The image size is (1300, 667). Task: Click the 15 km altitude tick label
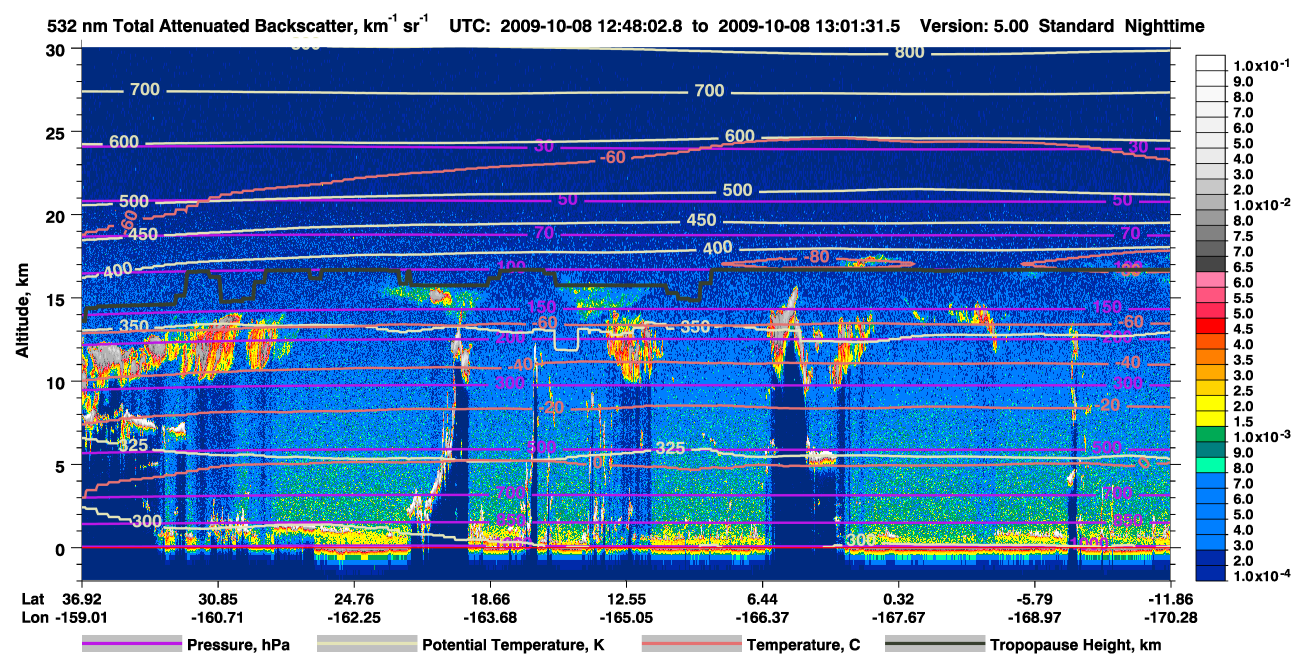(x=56, y=299)
